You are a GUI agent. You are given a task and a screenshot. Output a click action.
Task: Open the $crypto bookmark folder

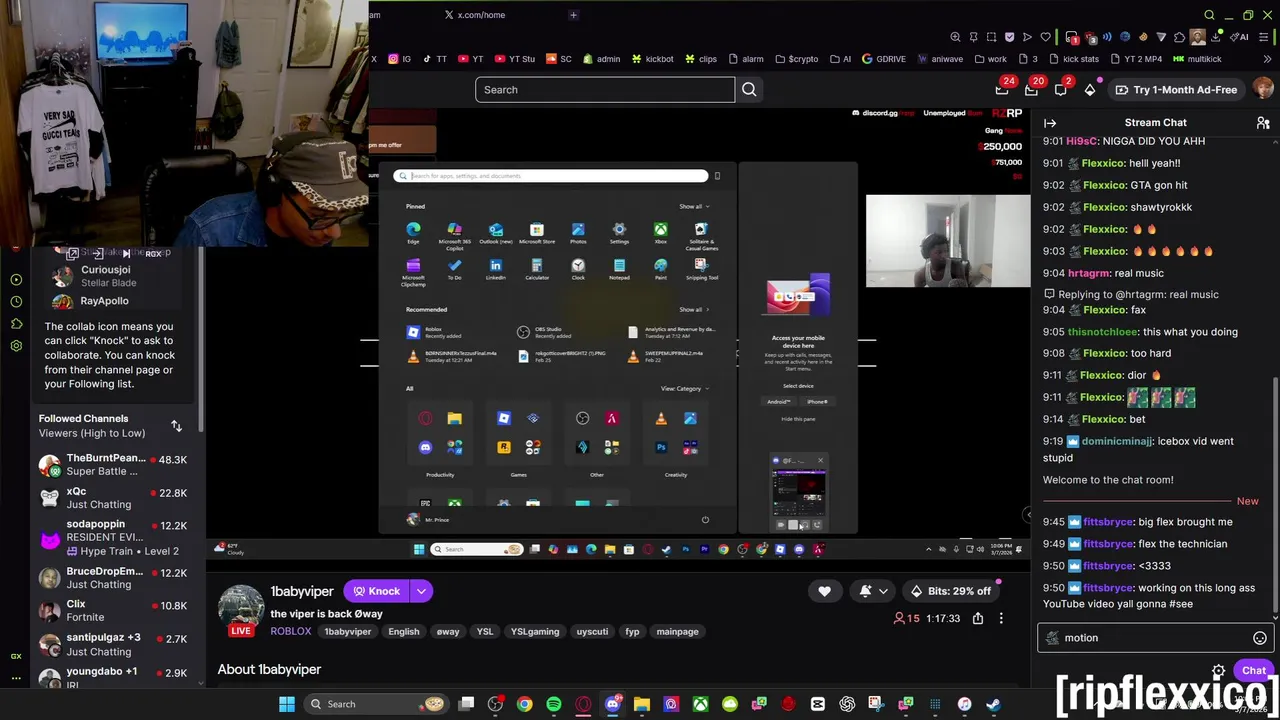[x=796, y=59]
